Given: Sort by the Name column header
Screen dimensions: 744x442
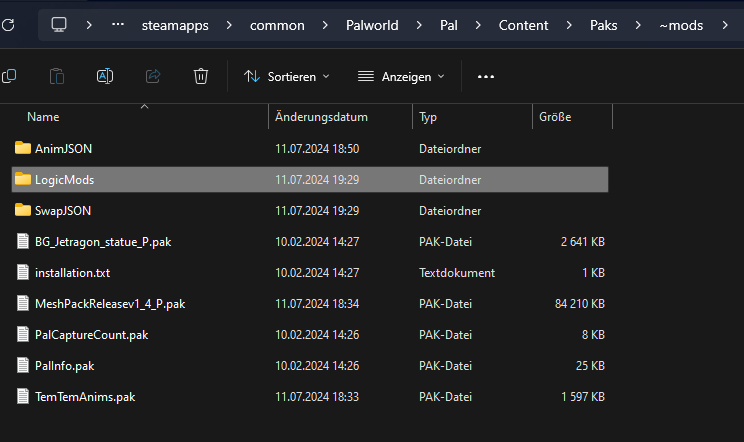Looking at the screenshot, I should [x=43, y=117].
